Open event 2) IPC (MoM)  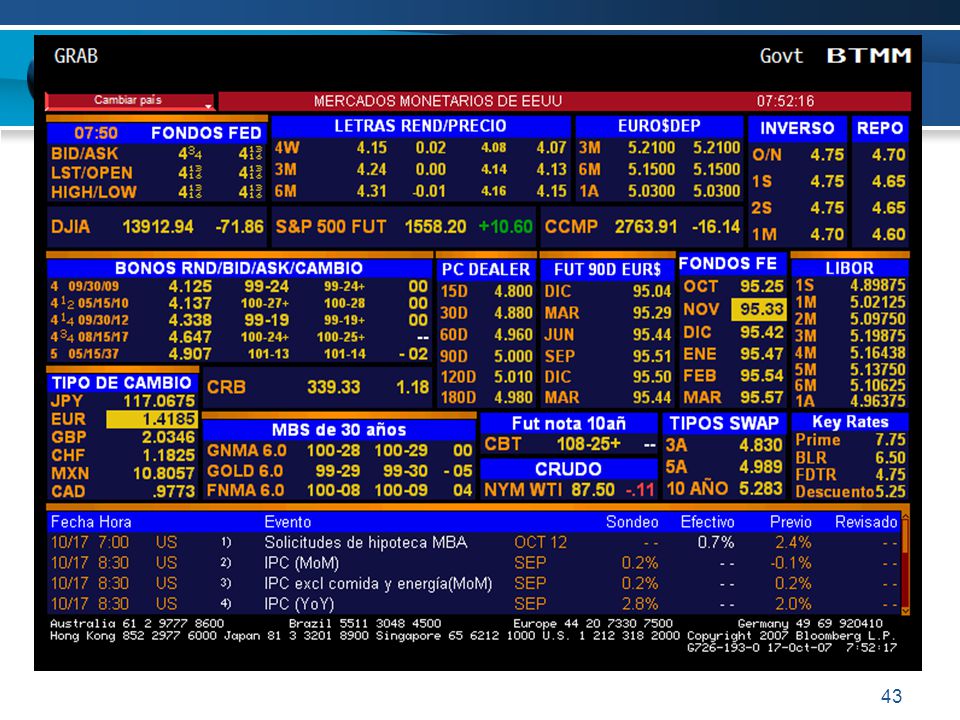[474, 563]
